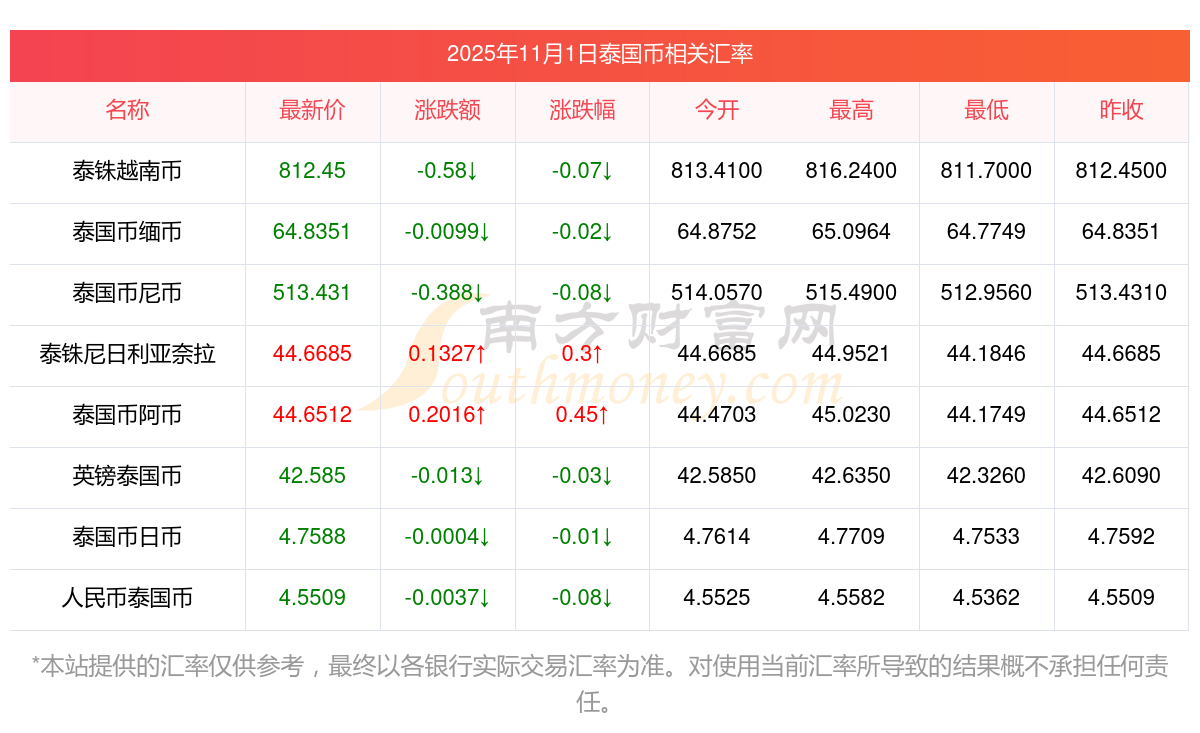Click latest price 44.6685 in red

[x=312, y=354]
